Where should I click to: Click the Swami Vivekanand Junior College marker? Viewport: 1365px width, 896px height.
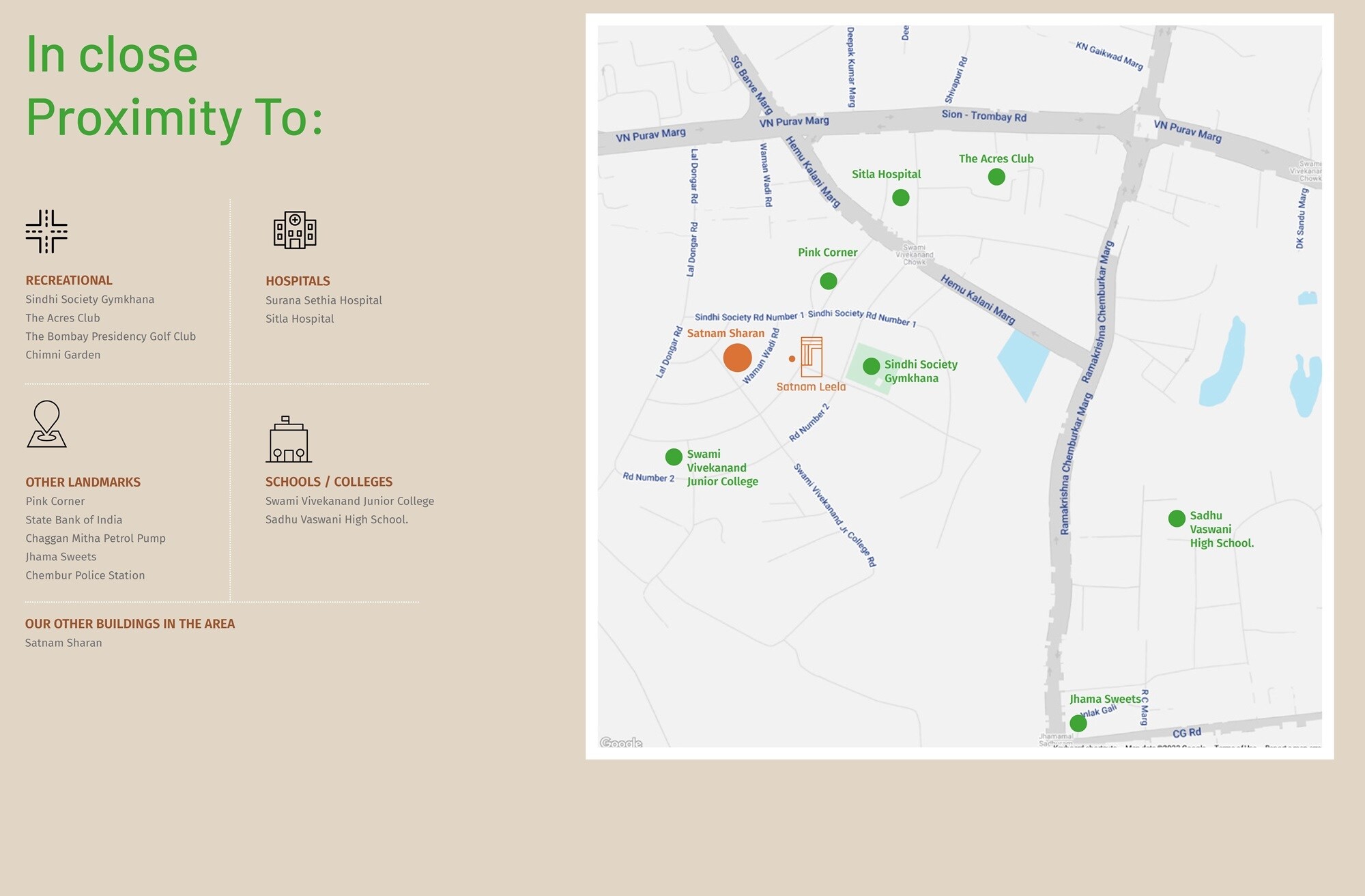click(x=674, y=457)
